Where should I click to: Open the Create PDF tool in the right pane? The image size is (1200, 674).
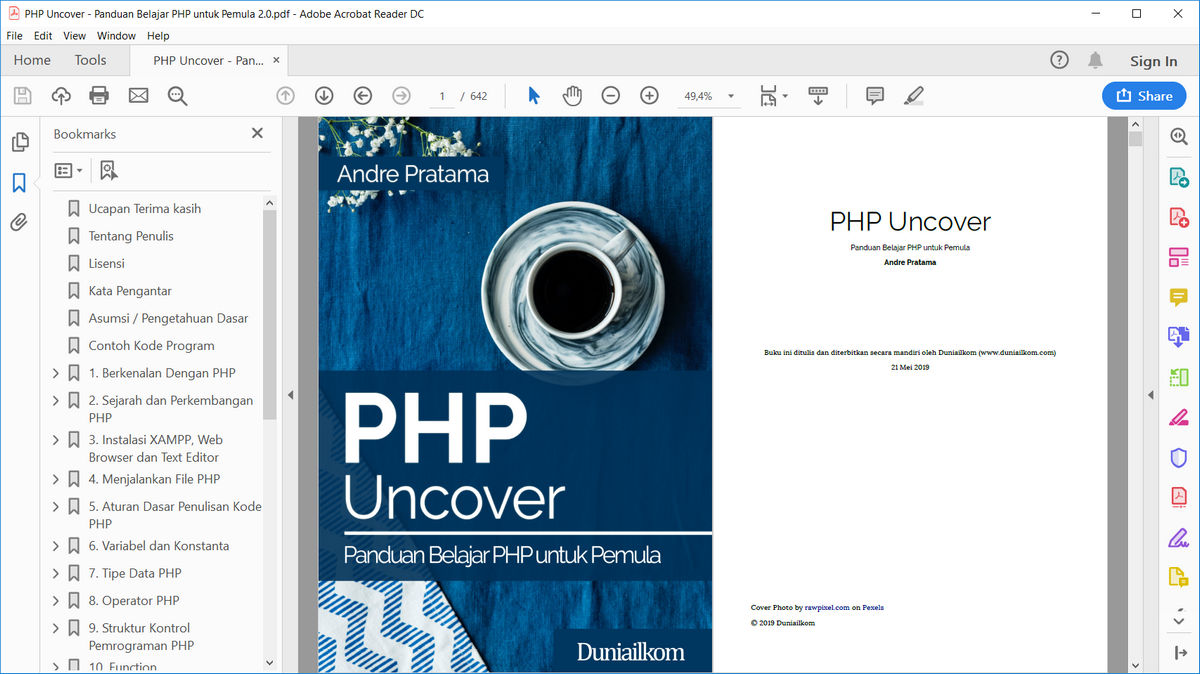1179,217
